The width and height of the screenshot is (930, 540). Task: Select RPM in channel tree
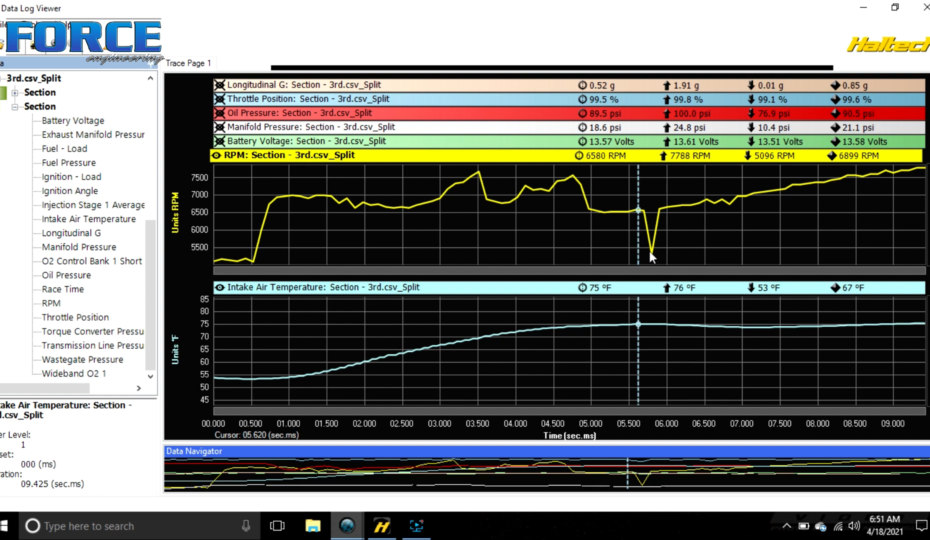tap(51, 303)
